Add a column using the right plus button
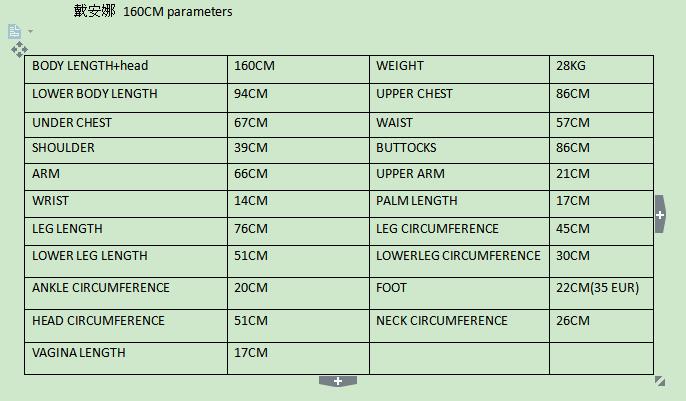This screenshot has width=686, height=401. click(x=660, y=214)
